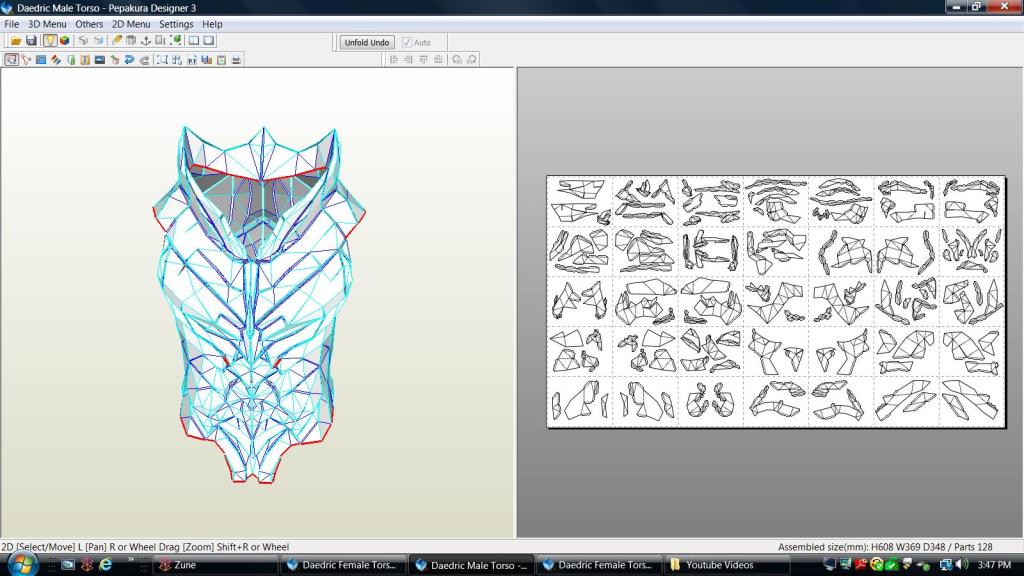Click the align left icon
The width and height of the screenshot is (1024, 576).
click(x=394, y=60)
